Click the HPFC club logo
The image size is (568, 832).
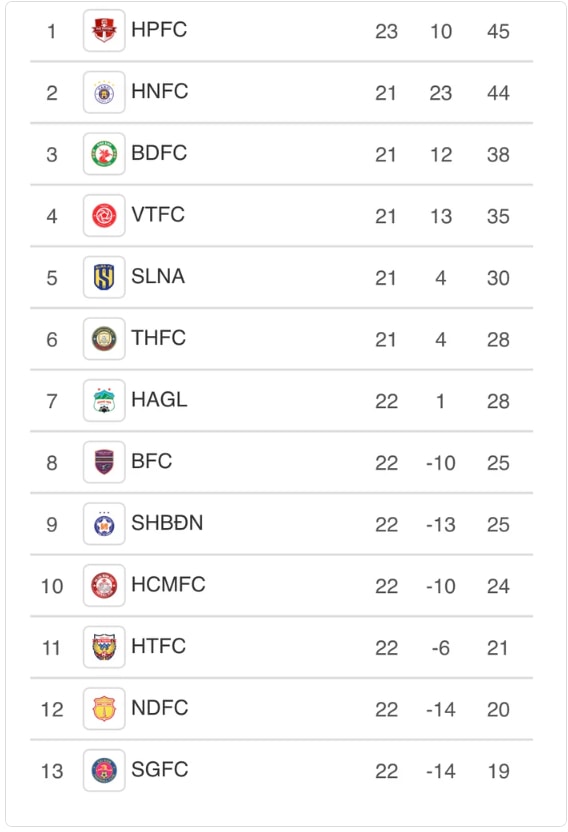104,30
